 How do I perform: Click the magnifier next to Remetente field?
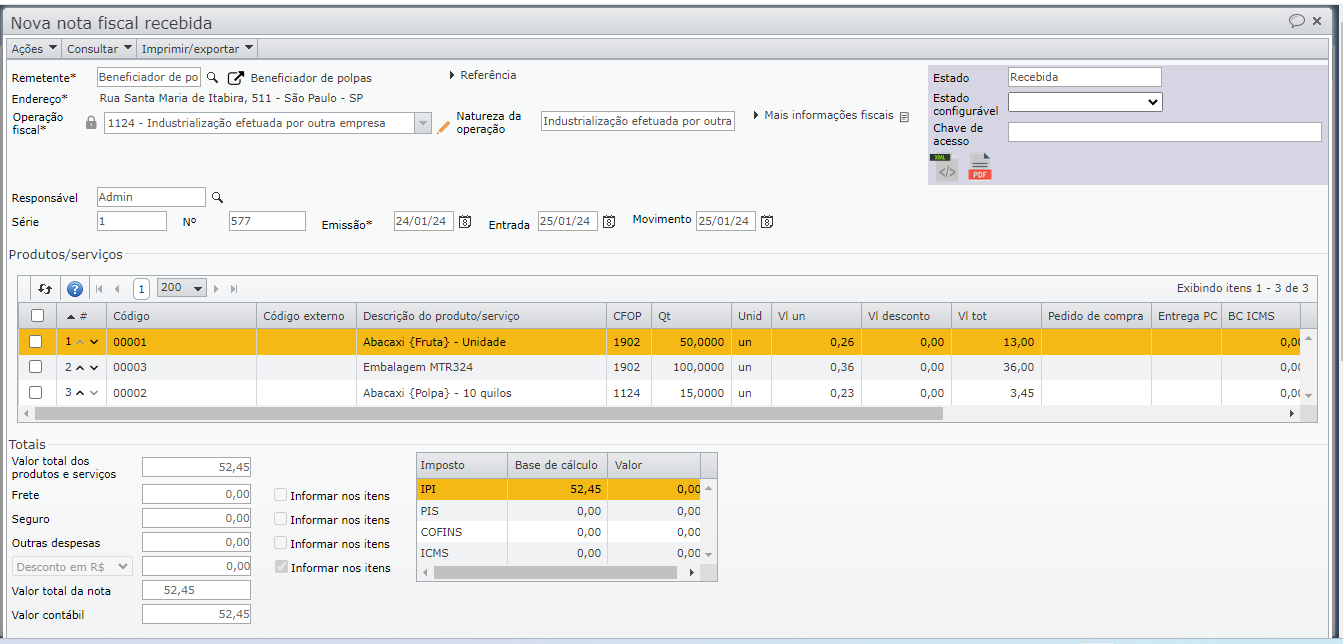click(212, 78)
